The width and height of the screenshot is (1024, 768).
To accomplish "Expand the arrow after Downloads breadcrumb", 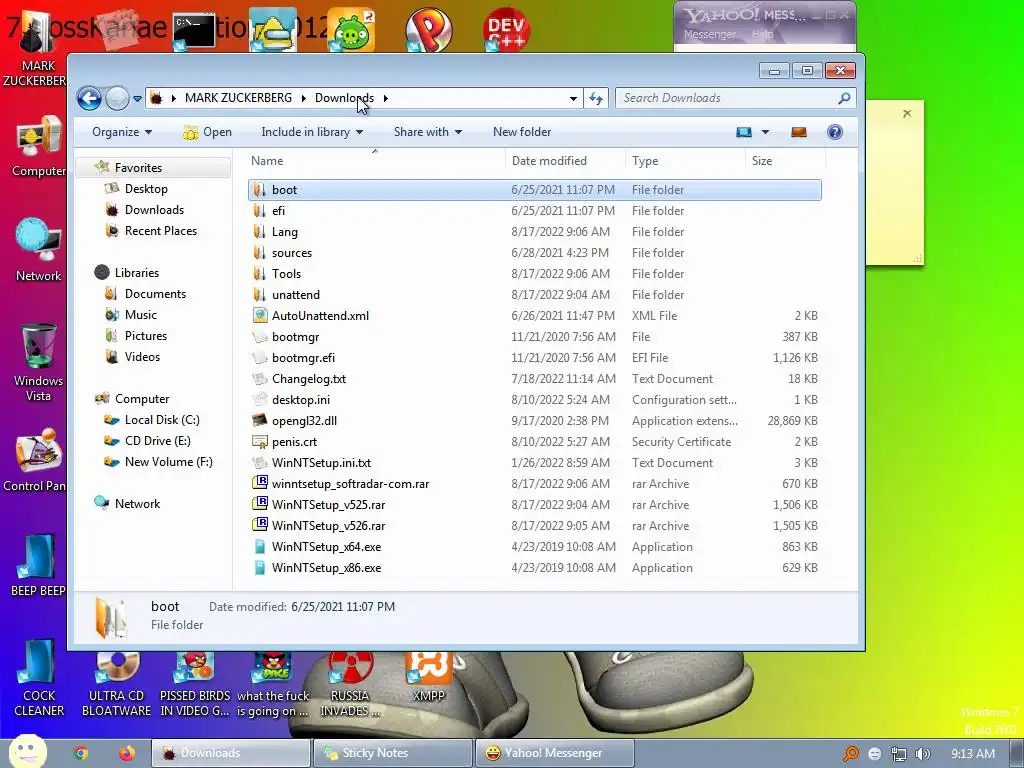I will 385,98.
